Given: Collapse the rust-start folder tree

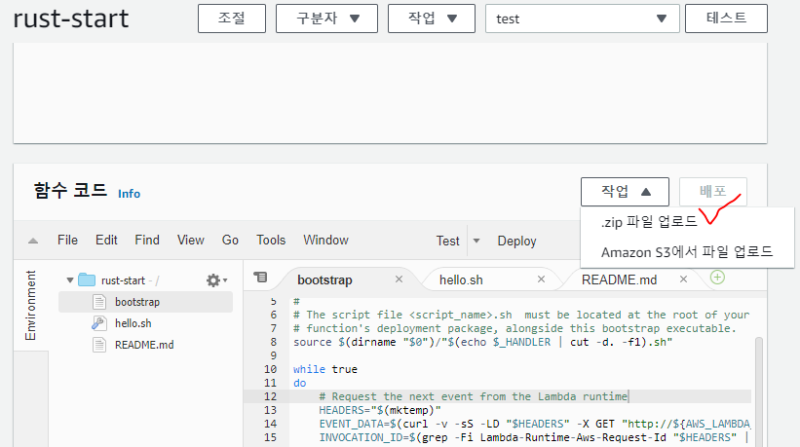Looking at the screenshot, I should (x=69, y=281).
